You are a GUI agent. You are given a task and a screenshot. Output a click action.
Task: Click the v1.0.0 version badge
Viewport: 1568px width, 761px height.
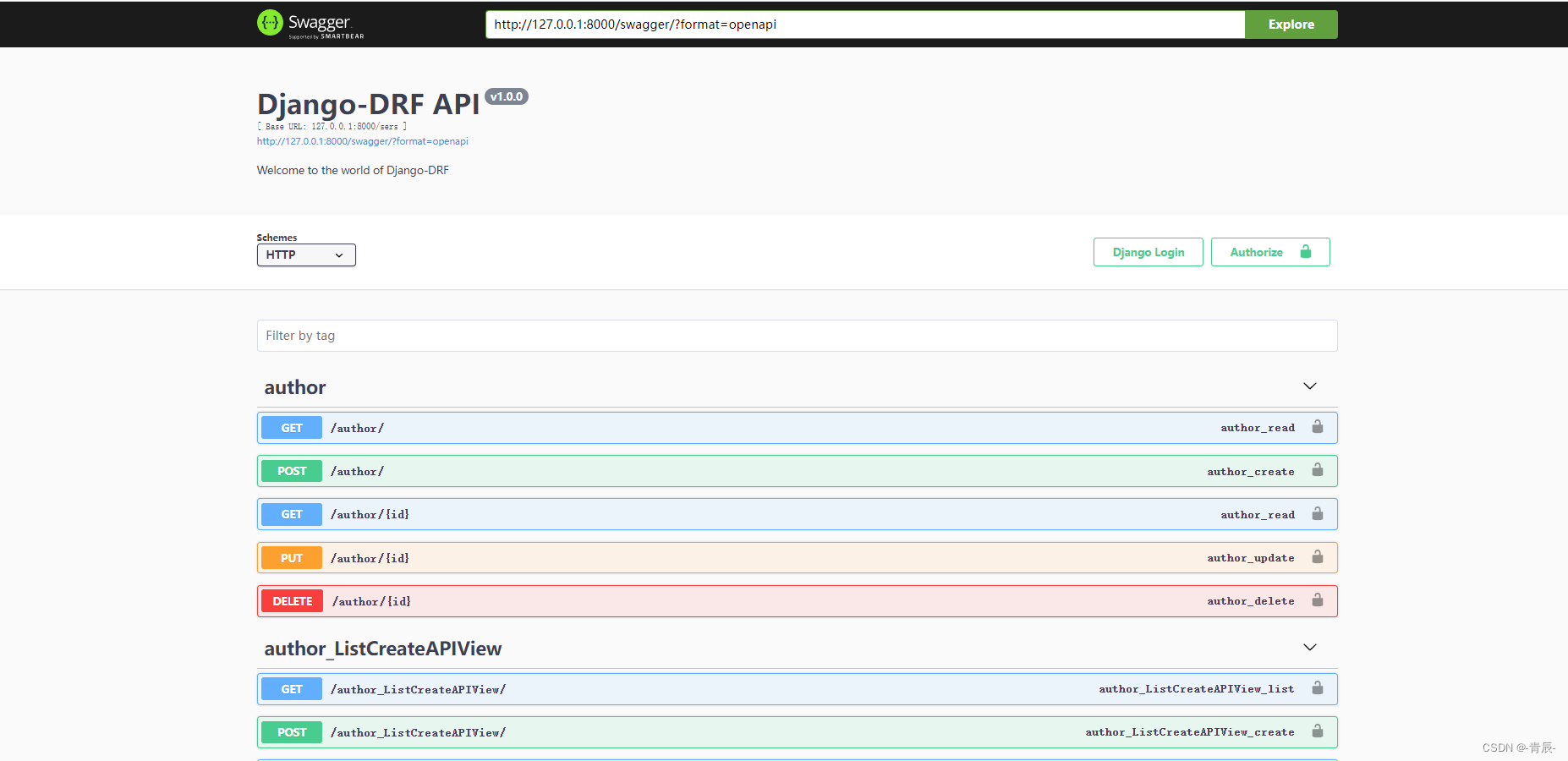[x=507, y=96]
